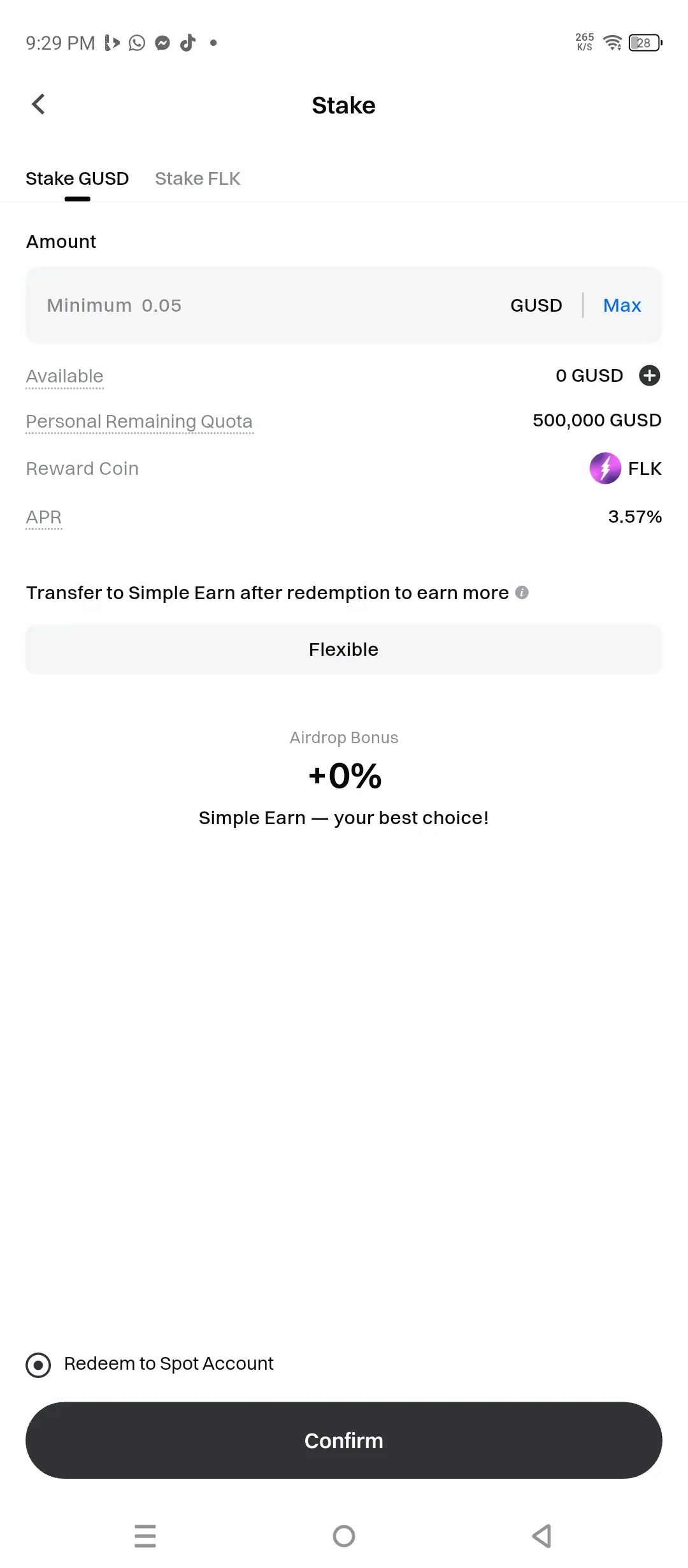Screen dimensions: 688x1568
Task: Select the Flexible option
Action: tap(344, 650)
